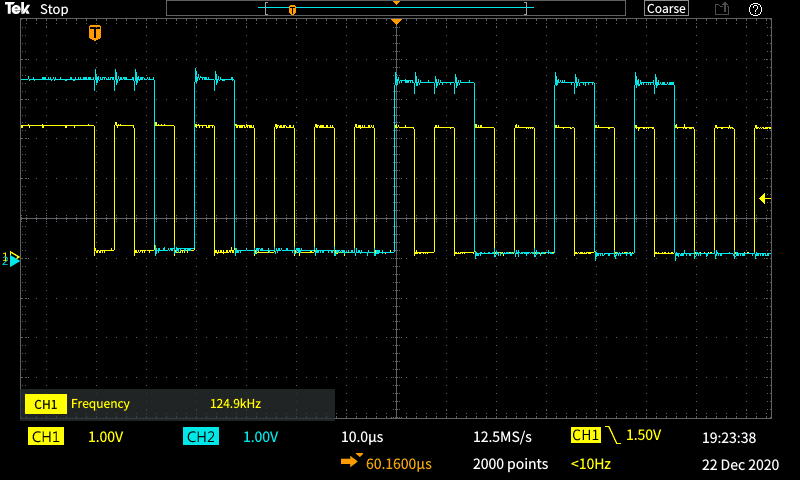Click the orange horizontal delay arrow icon

pos(352,463)
